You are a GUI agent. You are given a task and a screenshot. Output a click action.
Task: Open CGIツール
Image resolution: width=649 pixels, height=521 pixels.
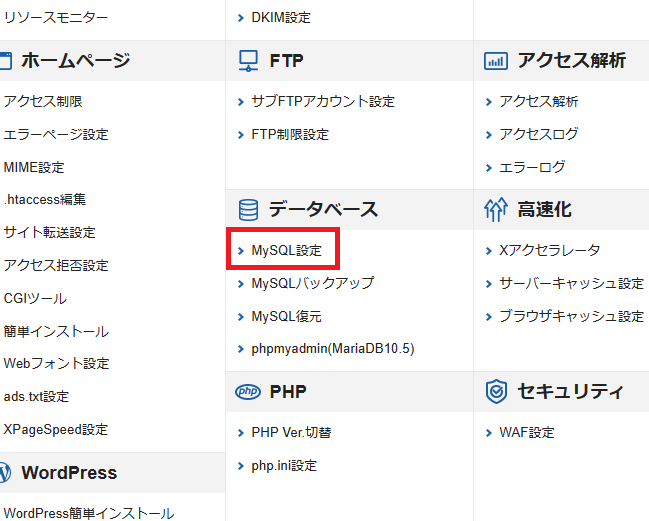35,298
